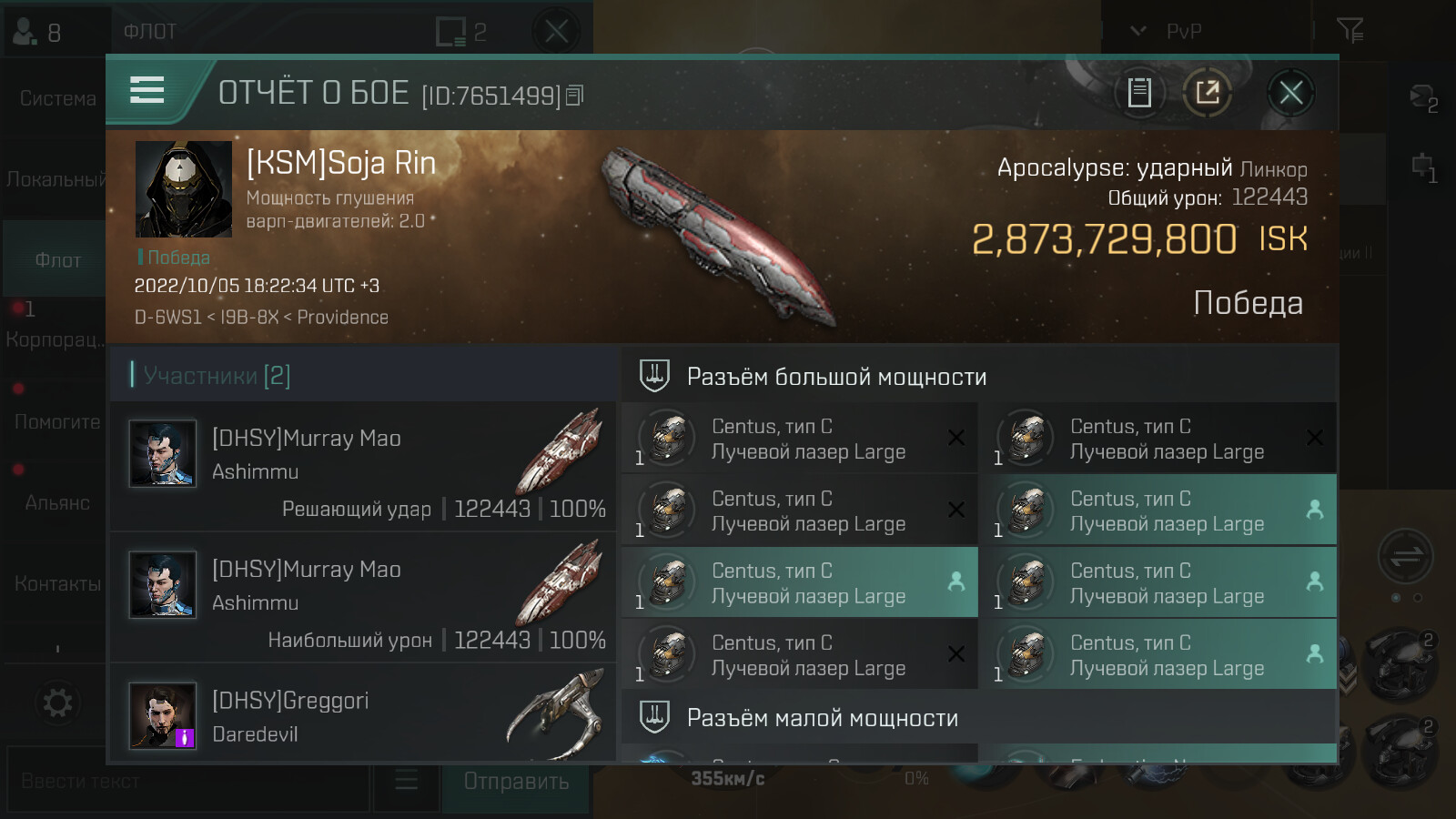Open Soja Rin pilot portrait
Screen dimensions: 1456x819
tap(184, 189)
